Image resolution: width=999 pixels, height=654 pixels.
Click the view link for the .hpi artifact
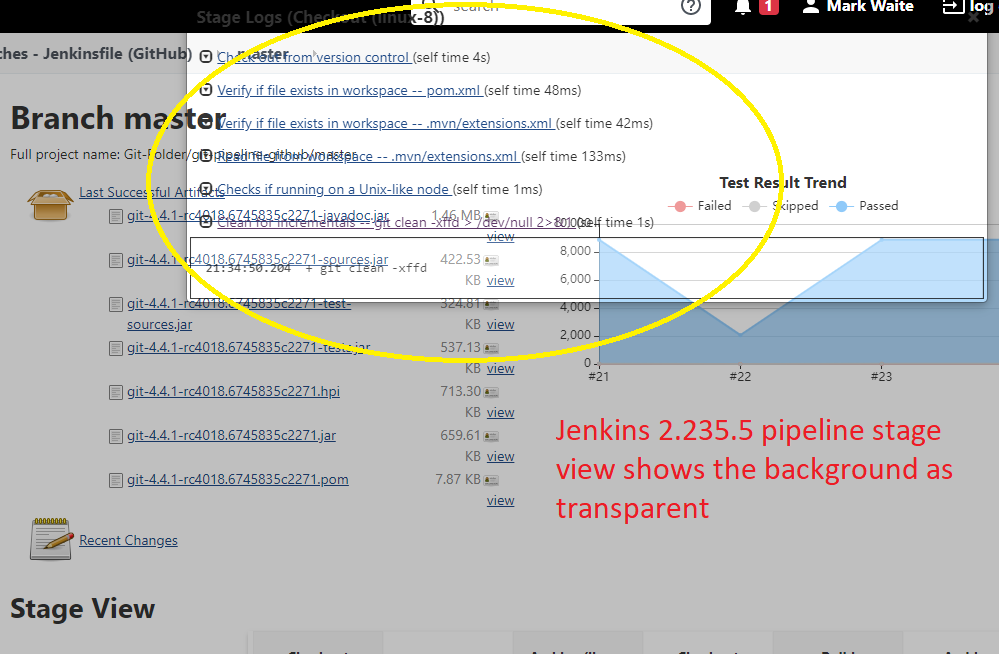pyautogui.click(x=500, y=412)
